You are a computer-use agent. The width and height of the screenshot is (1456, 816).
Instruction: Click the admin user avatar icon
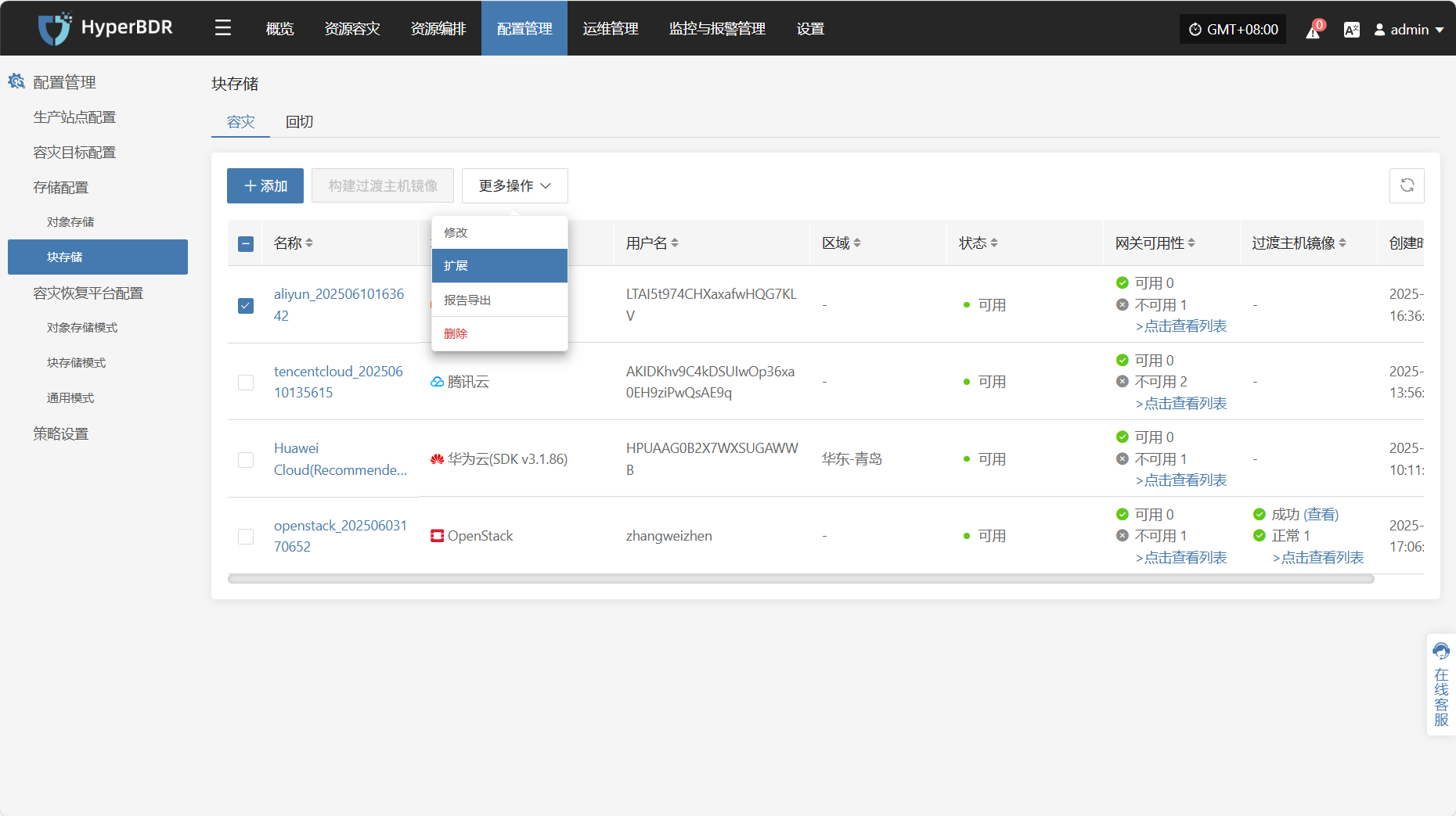[1380, 30]
